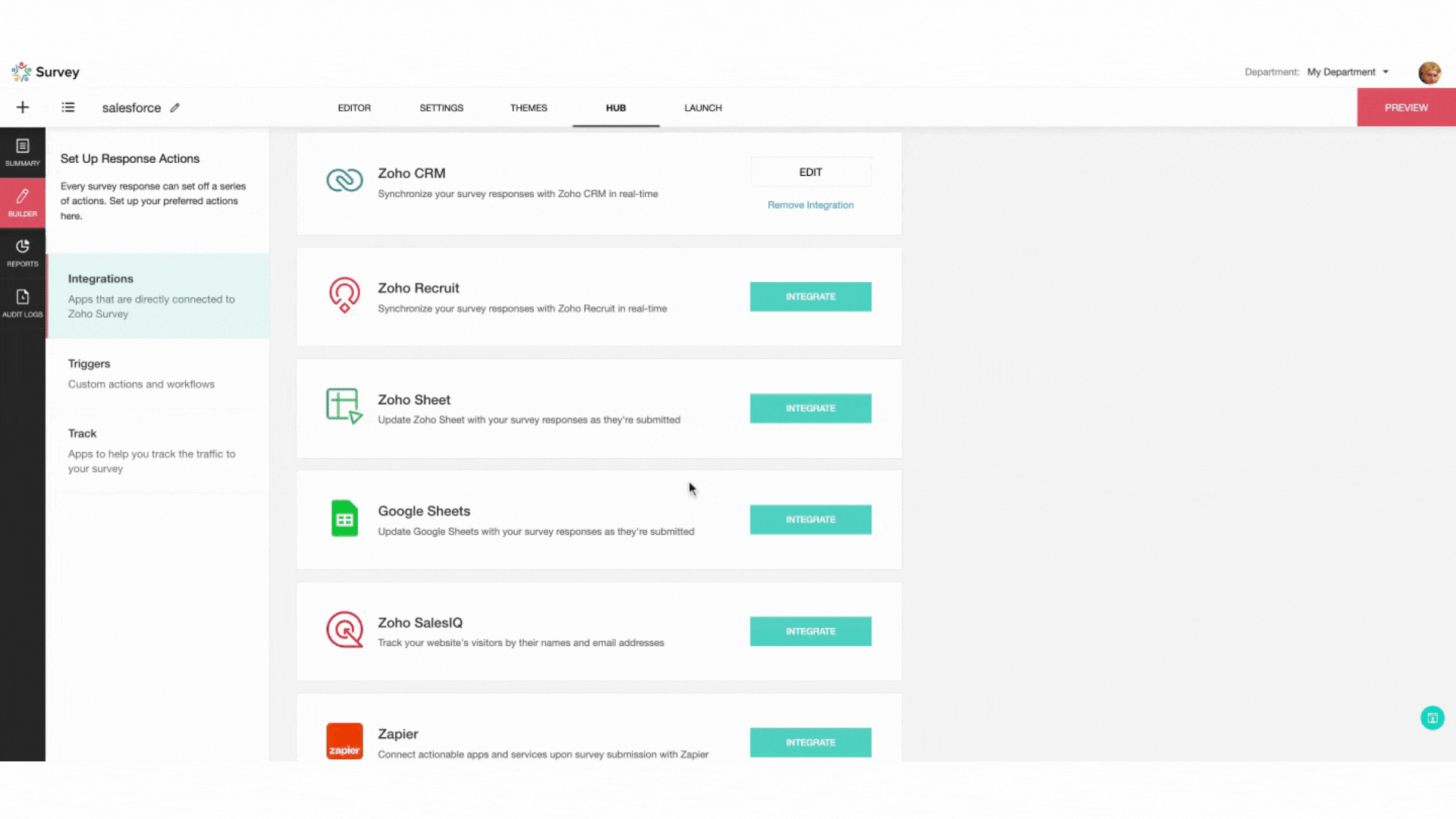1456x819 pixels.
Task: Click the pencil icon to rename salesforce
Action: pos(175,108)
